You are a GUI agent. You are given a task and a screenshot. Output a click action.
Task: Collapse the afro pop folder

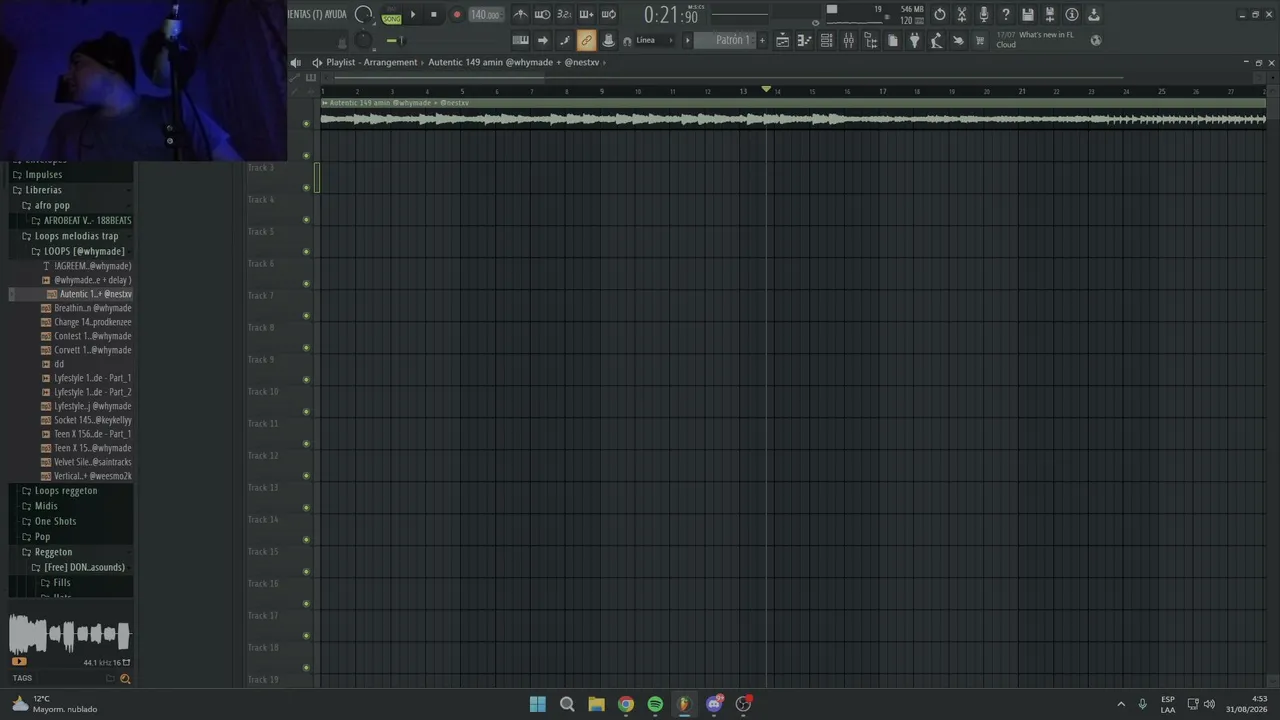(52, 206)
